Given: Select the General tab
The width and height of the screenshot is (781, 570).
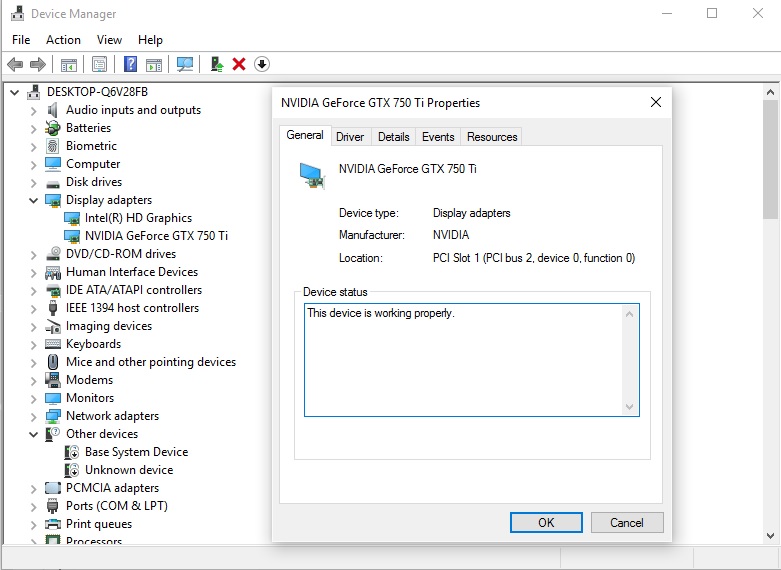Looking at the screenshot, I should 305,135.
